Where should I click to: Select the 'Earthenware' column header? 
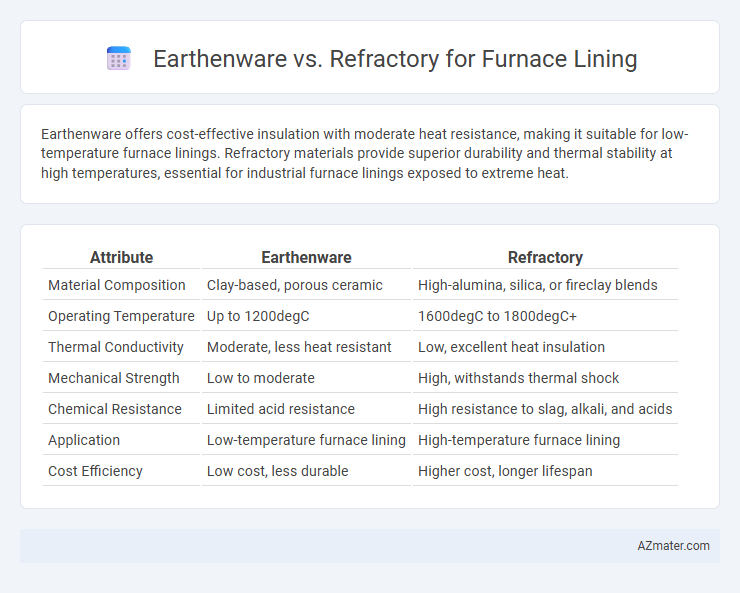point(306,257)
